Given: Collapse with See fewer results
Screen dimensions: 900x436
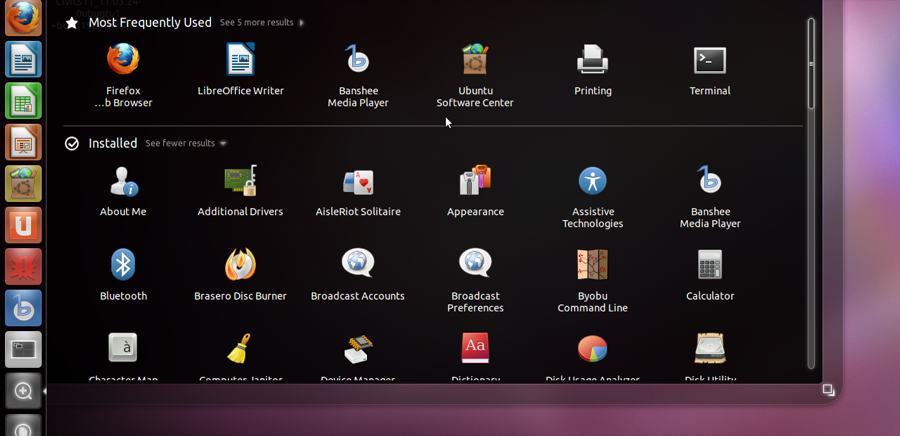Looking at the screenshot, I should (185, 143).
